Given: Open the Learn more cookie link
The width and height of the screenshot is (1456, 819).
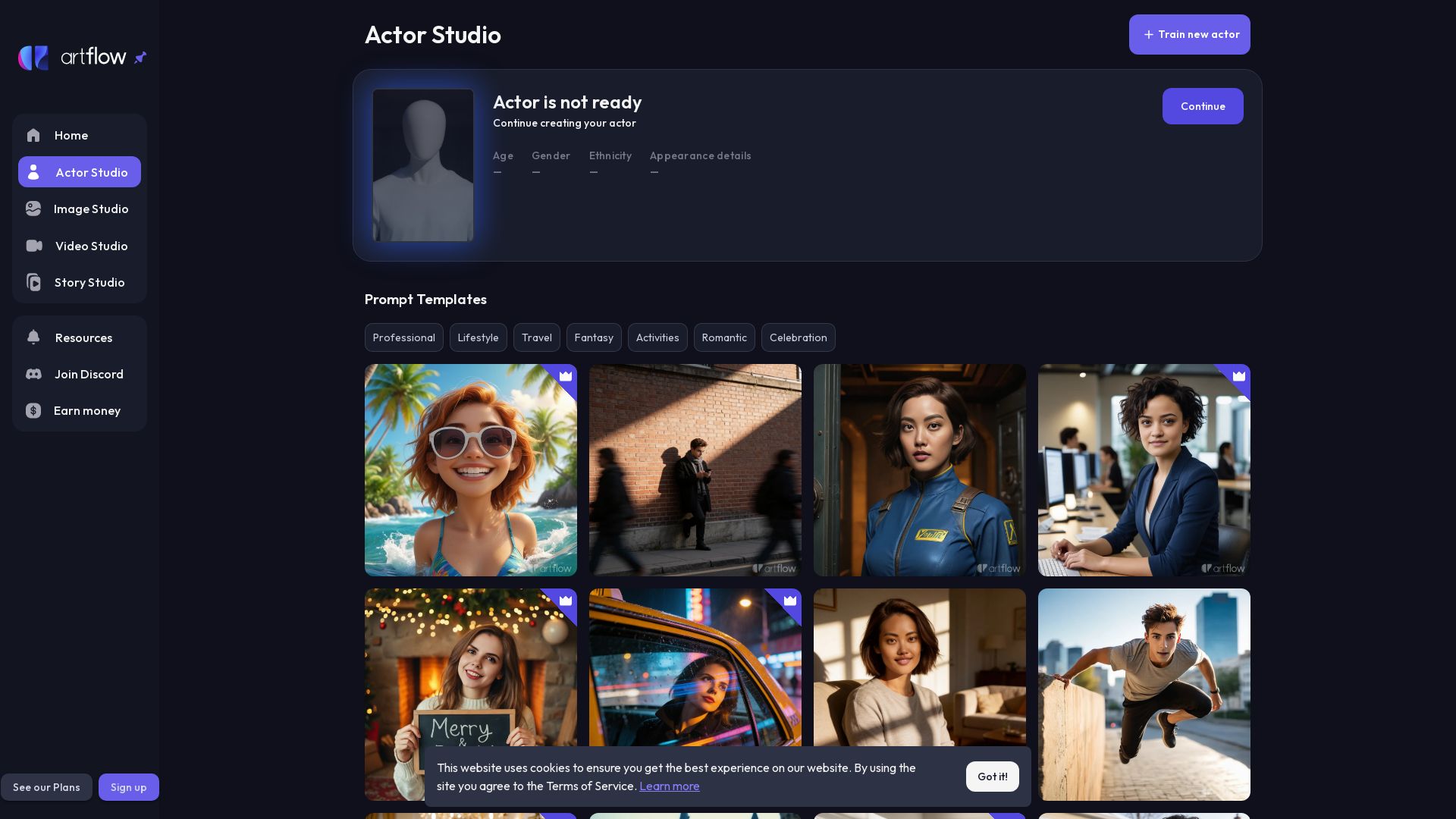Looking at the screenshot, I should [669, 786].
